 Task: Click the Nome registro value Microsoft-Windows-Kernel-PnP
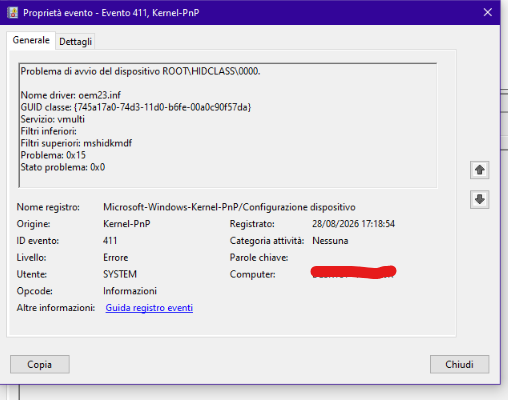click(x=229, y=207)
